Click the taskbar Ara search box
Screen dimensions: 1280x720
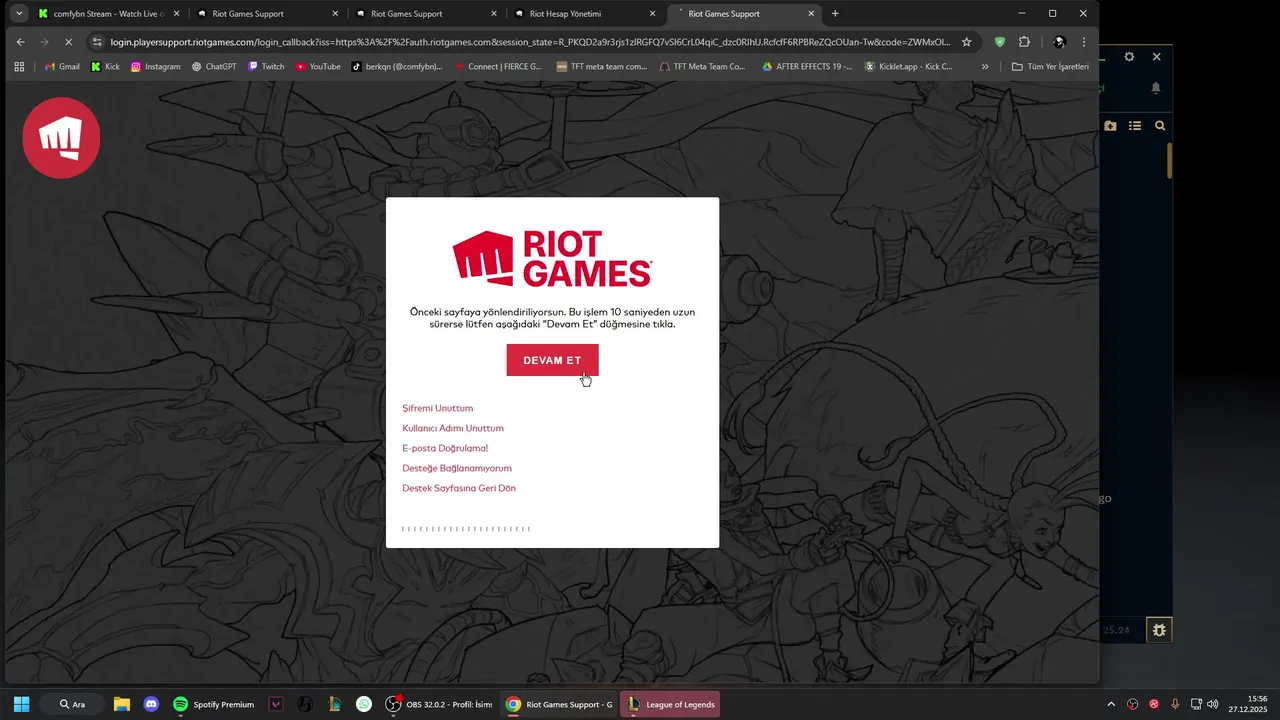pyautogui.click(x=72, y=704)
